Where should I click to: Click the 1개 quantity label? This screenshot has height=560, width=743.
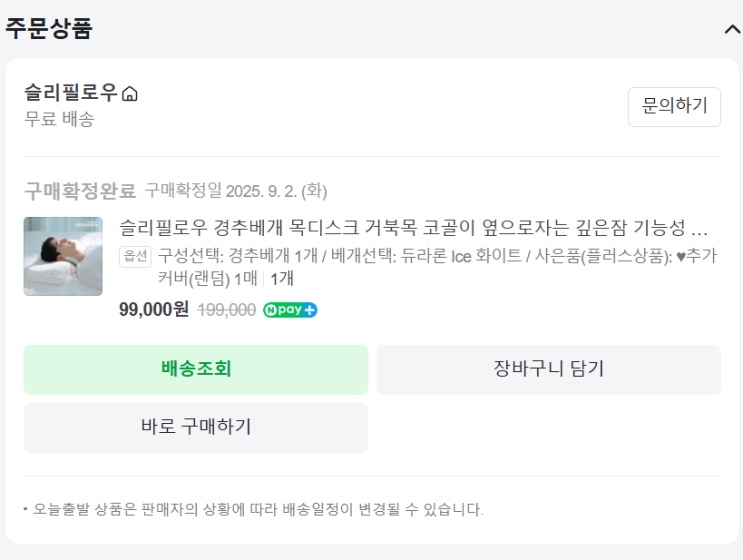click(x=282, y=278)
